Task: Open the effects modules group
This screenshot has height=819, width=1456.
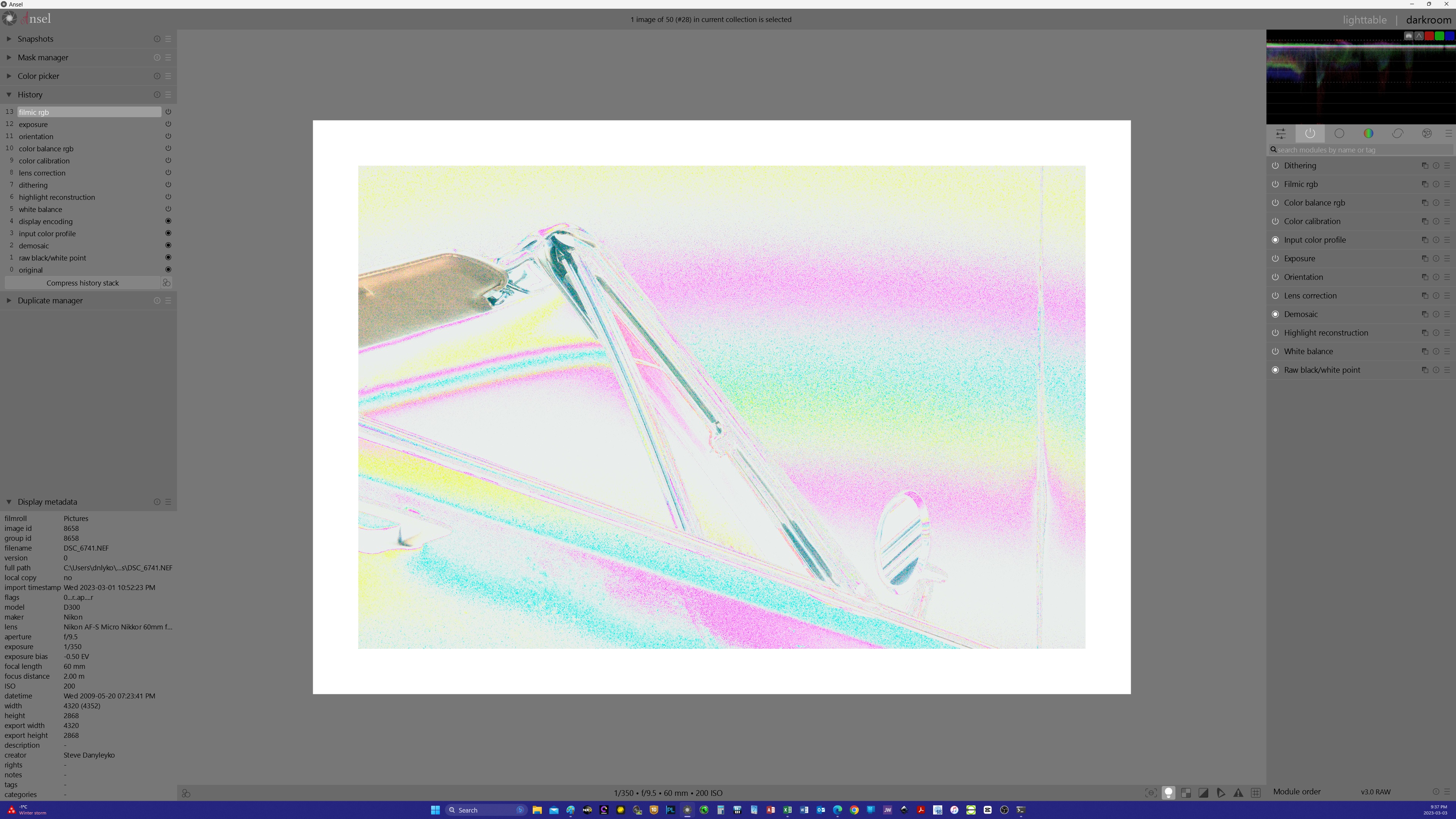Action: [1426, 133]
